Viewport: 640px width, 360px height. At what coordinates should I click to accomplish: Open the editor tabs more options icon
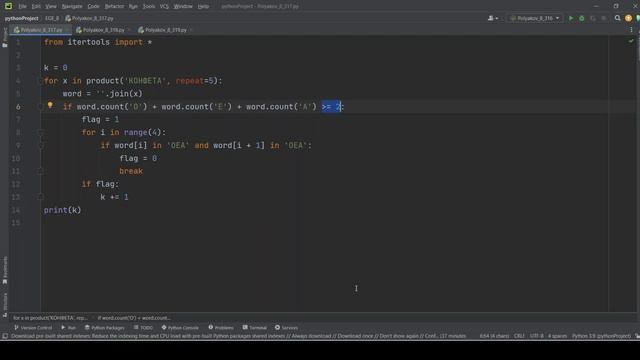point(631,30)
